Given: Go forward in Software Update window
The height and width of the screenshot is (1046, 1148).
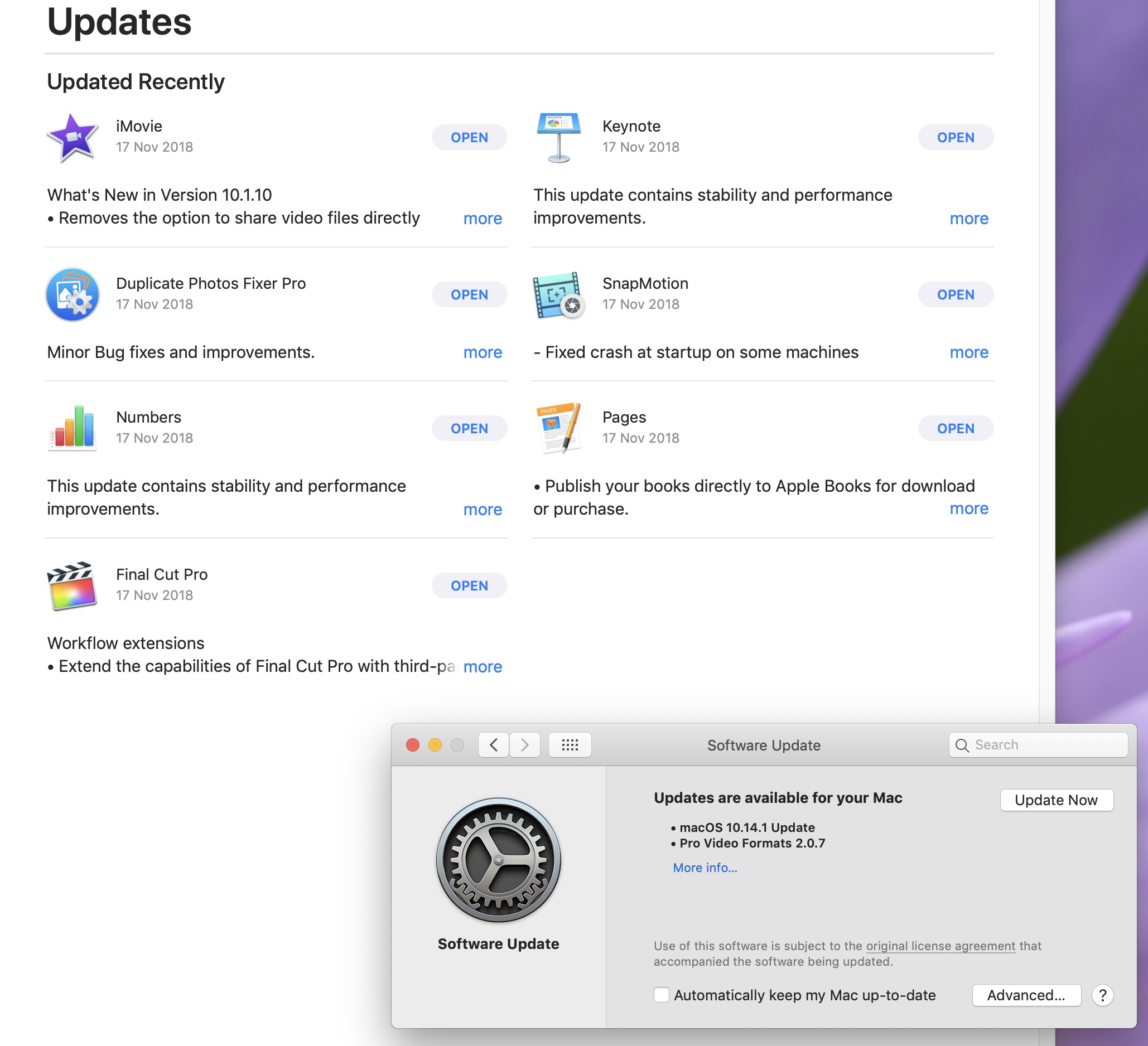Looking at the screenshot, I should point(524,745).
